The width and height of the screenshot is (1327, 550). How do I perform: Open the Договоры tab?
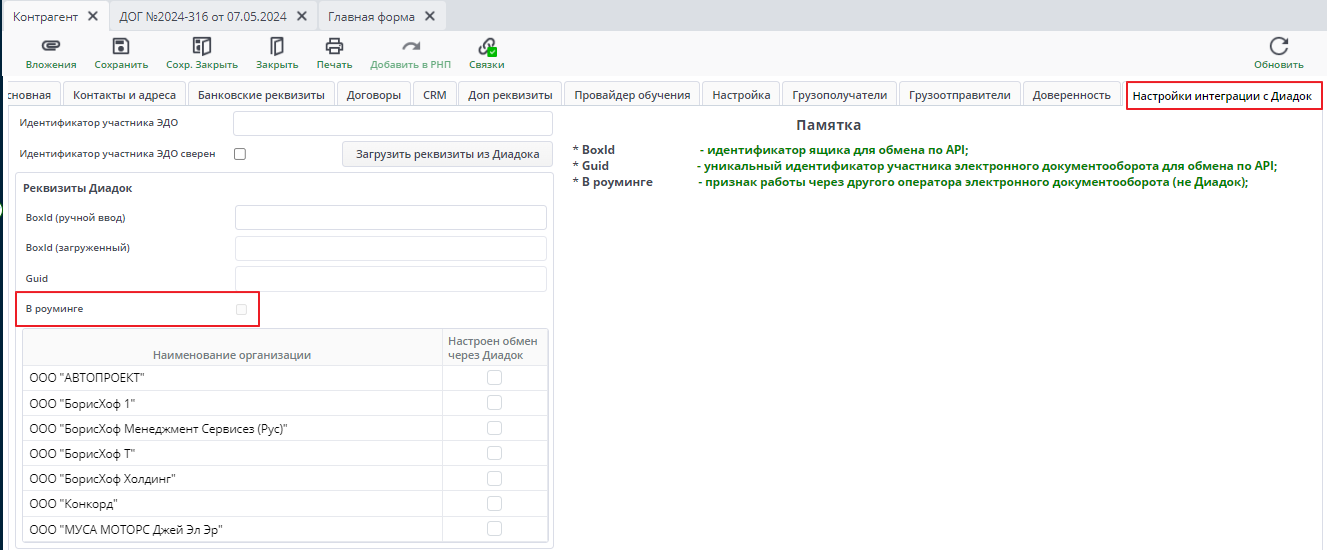[374, 95]
